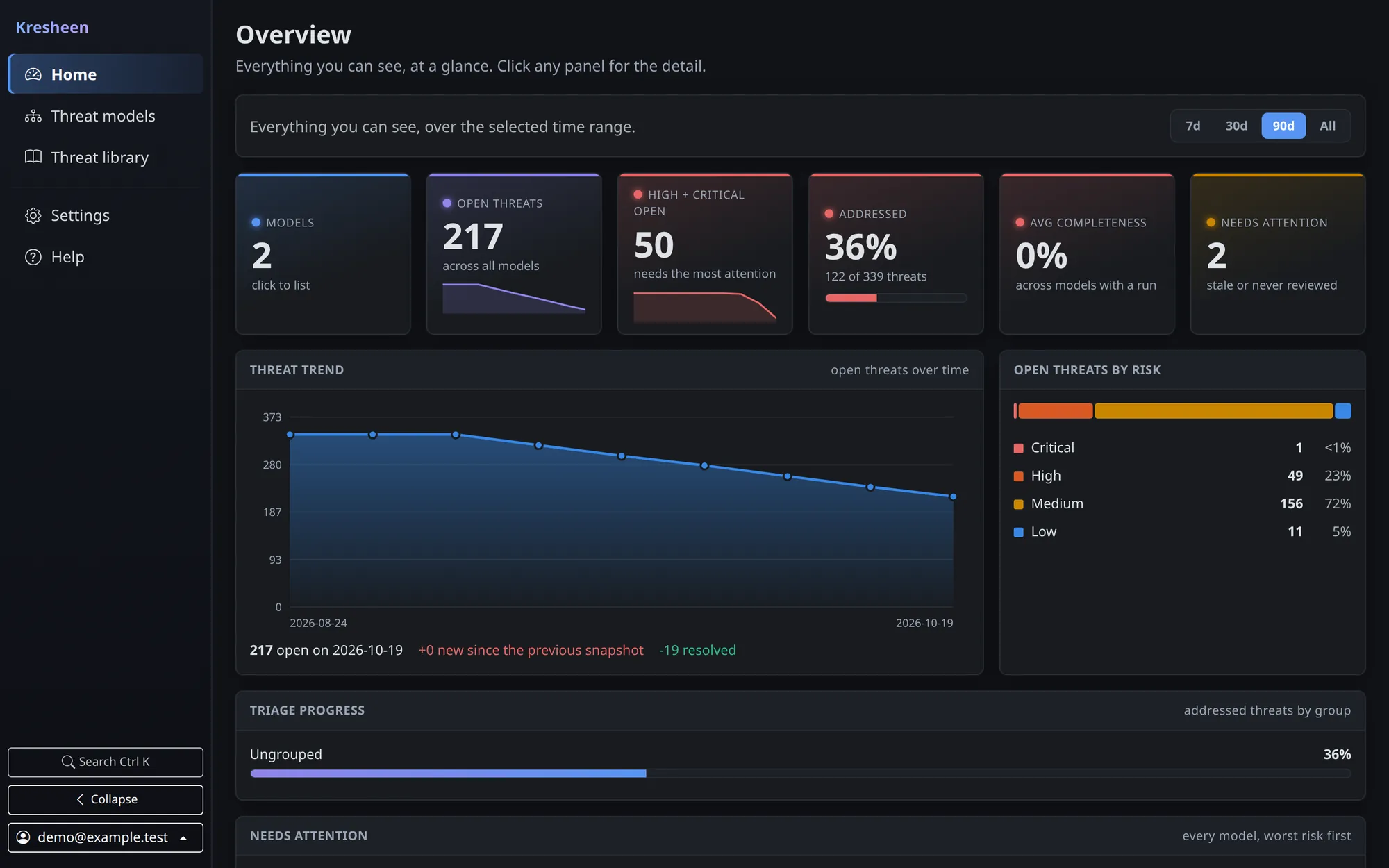Click the Low blue legend swatch
Viewport: 1389px width, 868px height.
[1019, 532]
